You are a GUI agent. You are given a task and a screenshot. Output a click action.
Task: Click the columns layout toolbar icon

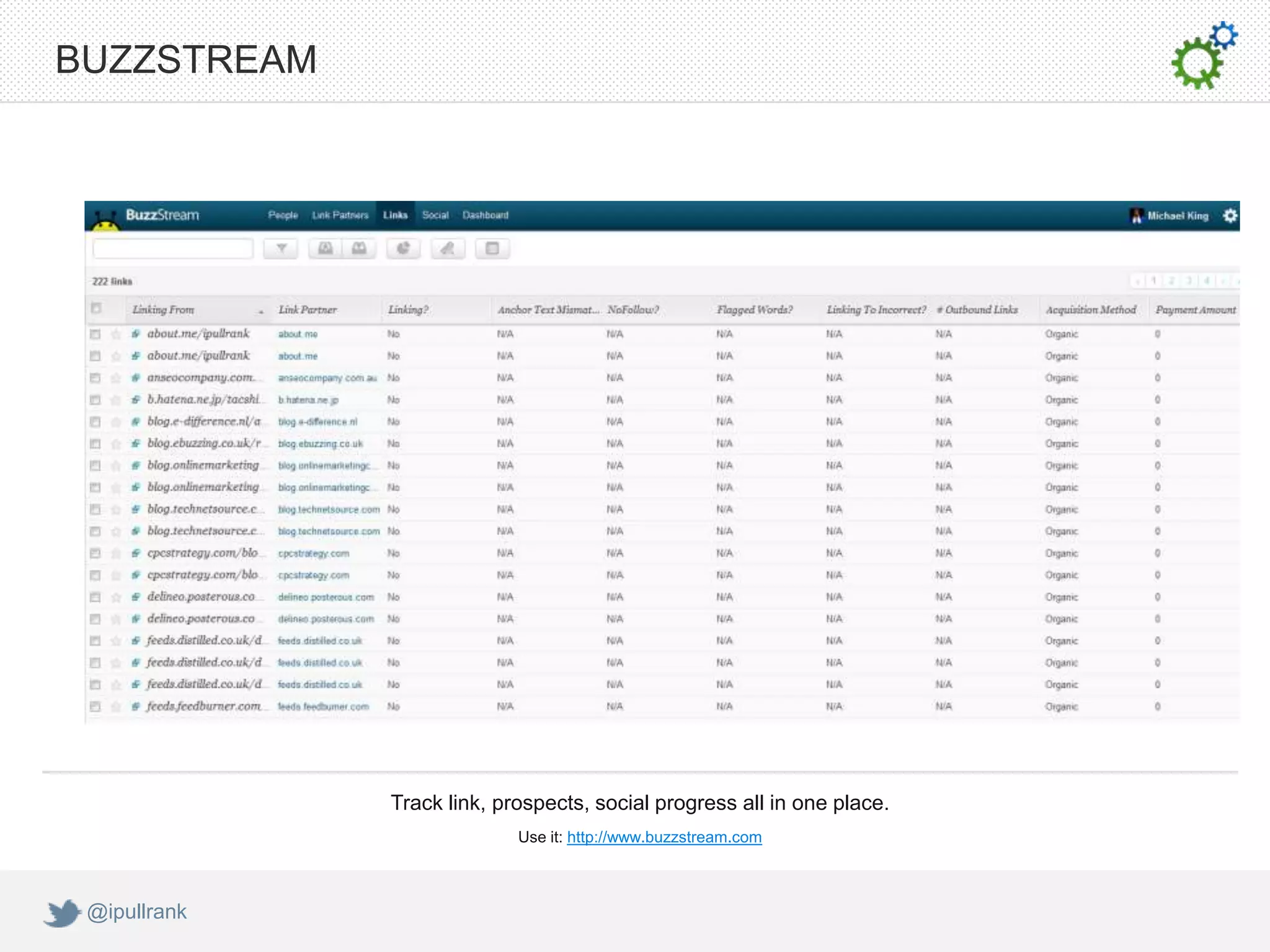point(492,249)
